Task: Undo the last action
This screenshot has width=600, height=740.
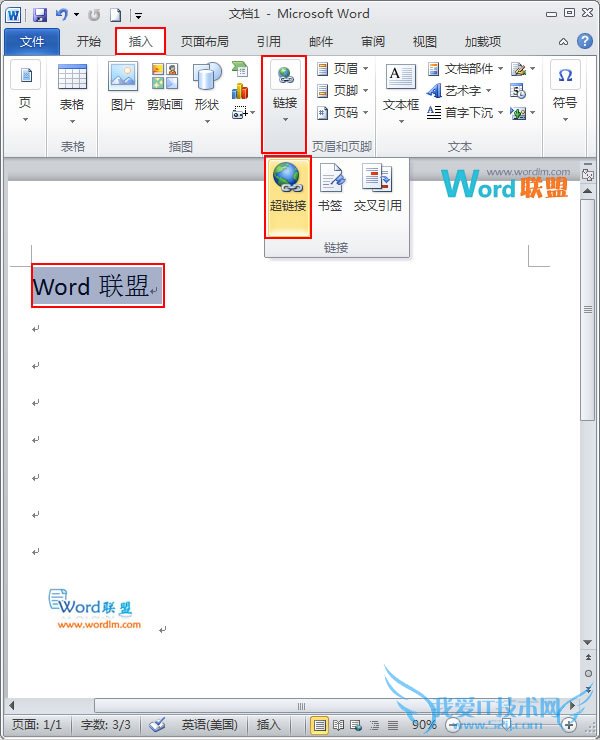Action: click(x=62, y=15)
